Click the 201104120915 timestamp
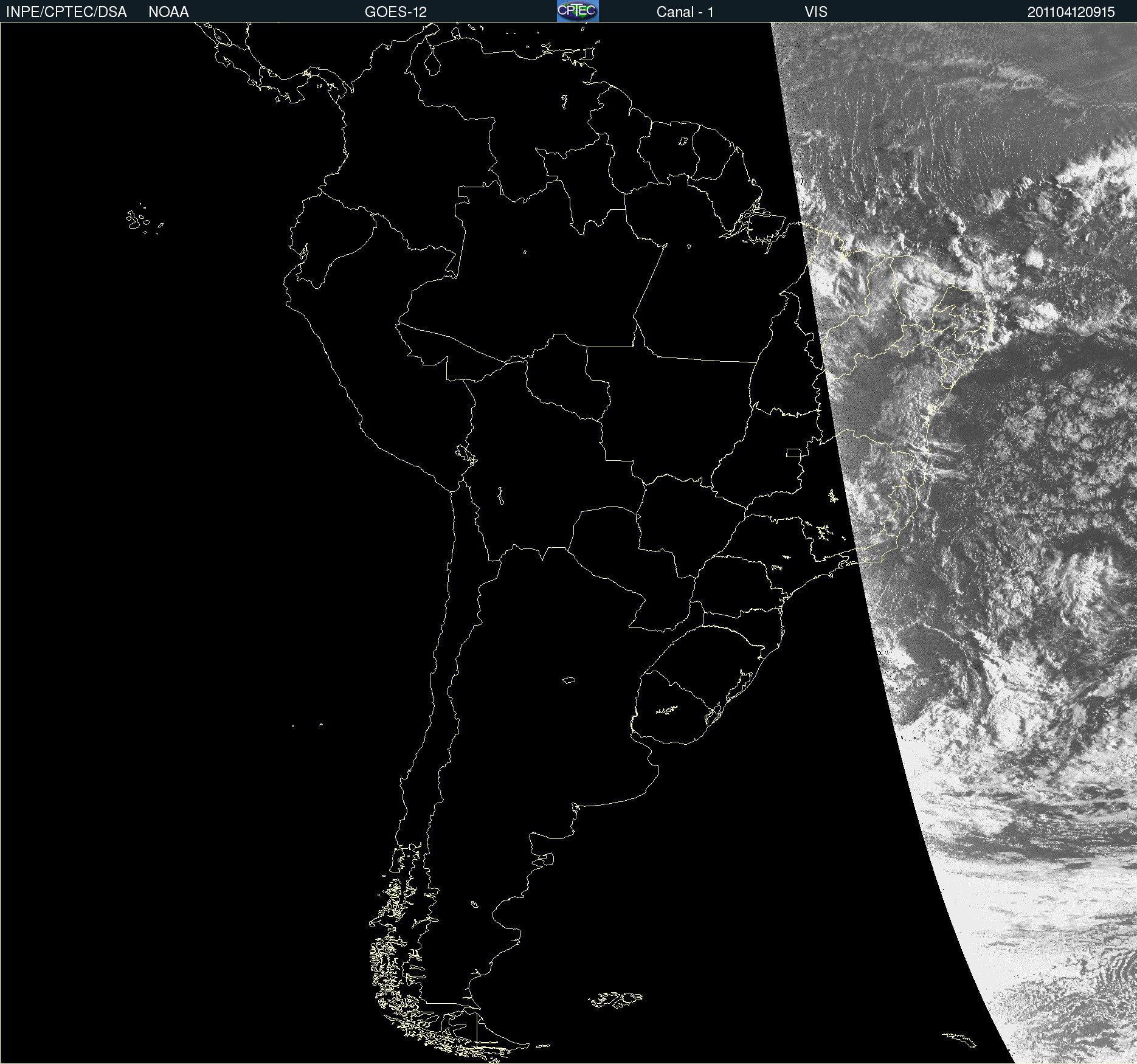The image size is (1137, 1064). coord(1071,12)
